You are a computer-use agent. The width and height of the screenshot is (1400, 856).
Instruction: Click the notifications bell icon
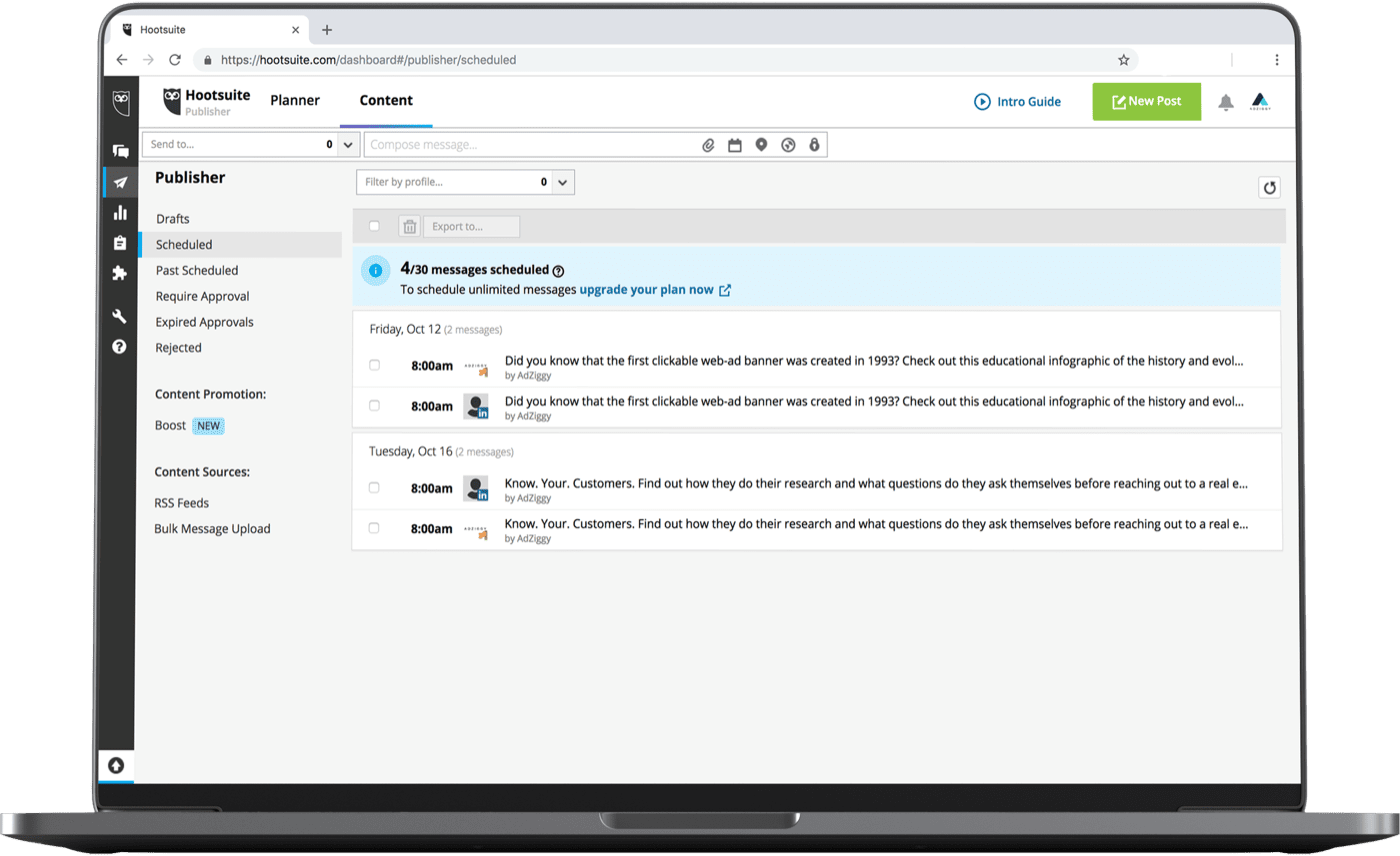point(1226,102)
